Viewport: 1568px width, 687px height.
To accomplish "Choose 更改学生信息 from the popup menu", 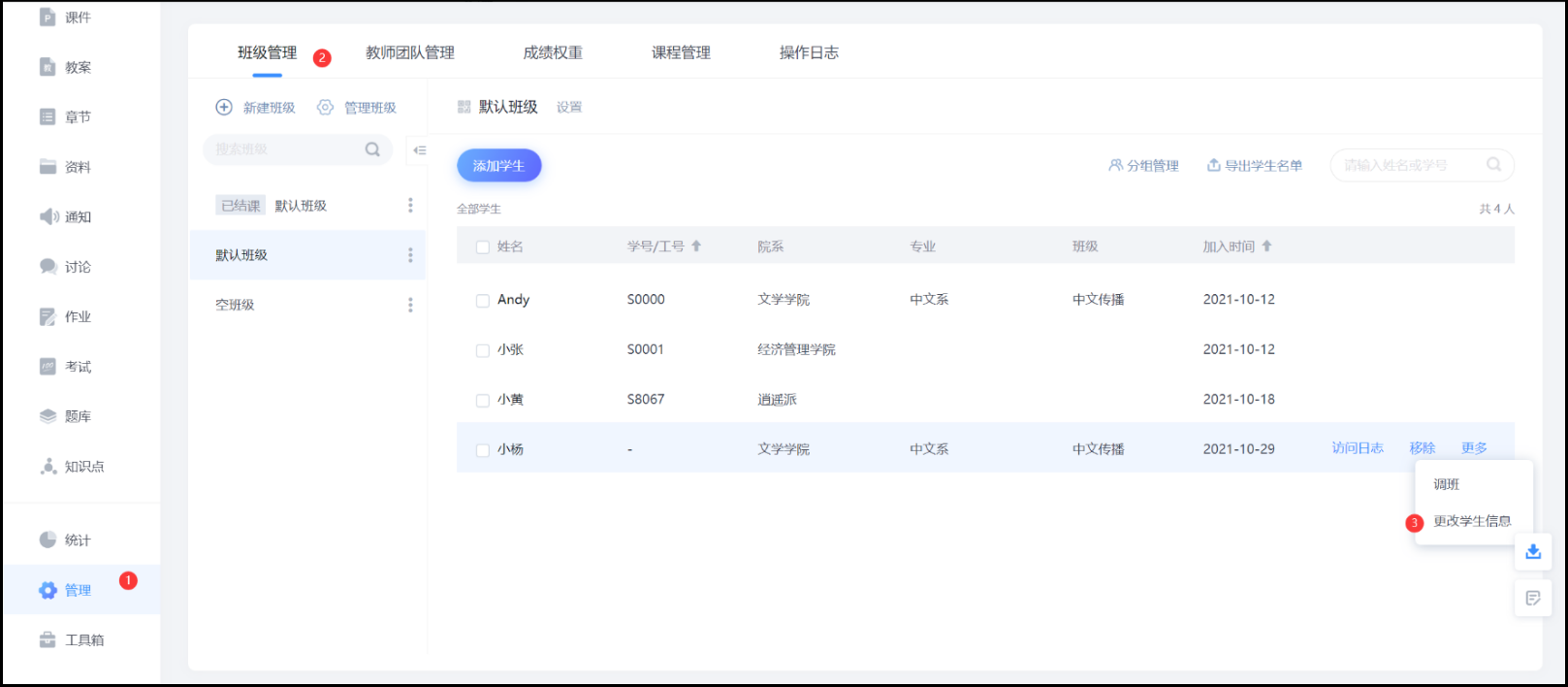I will click(x=1471, y=521).
